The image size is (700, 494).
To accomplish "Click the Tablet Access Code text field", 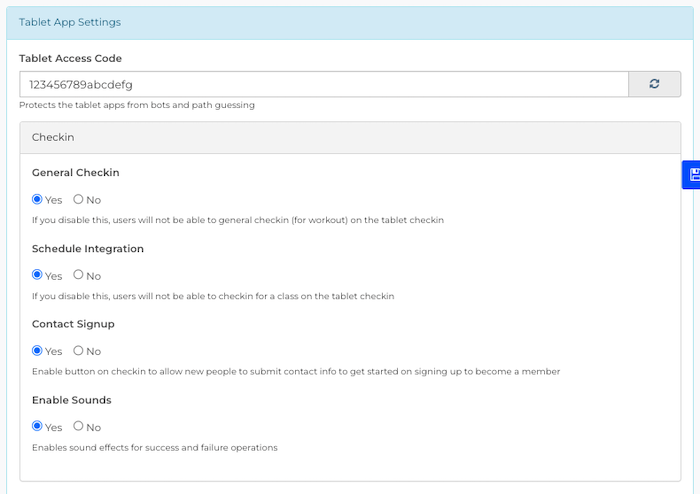I will 323,84.
